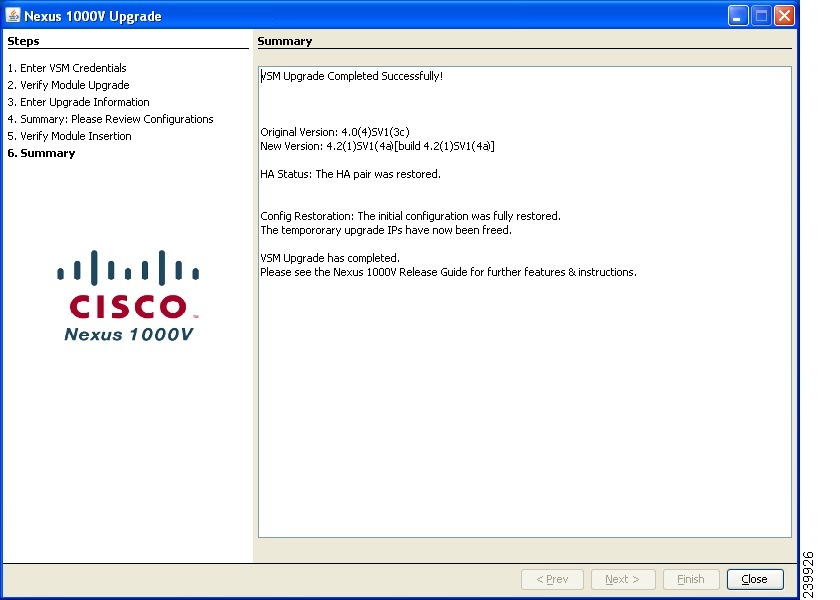
Task: Click the Config Restoration line
Action: tap(410, 216)
